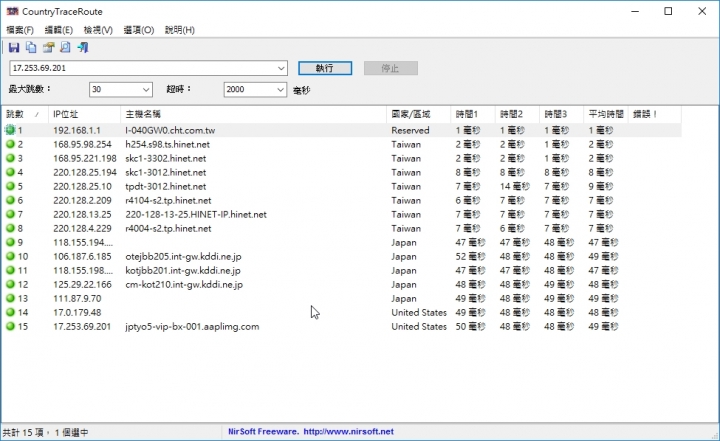Sort by the 平均時間 column header
The height and width of the screenshot is (441, 720).
605,114
